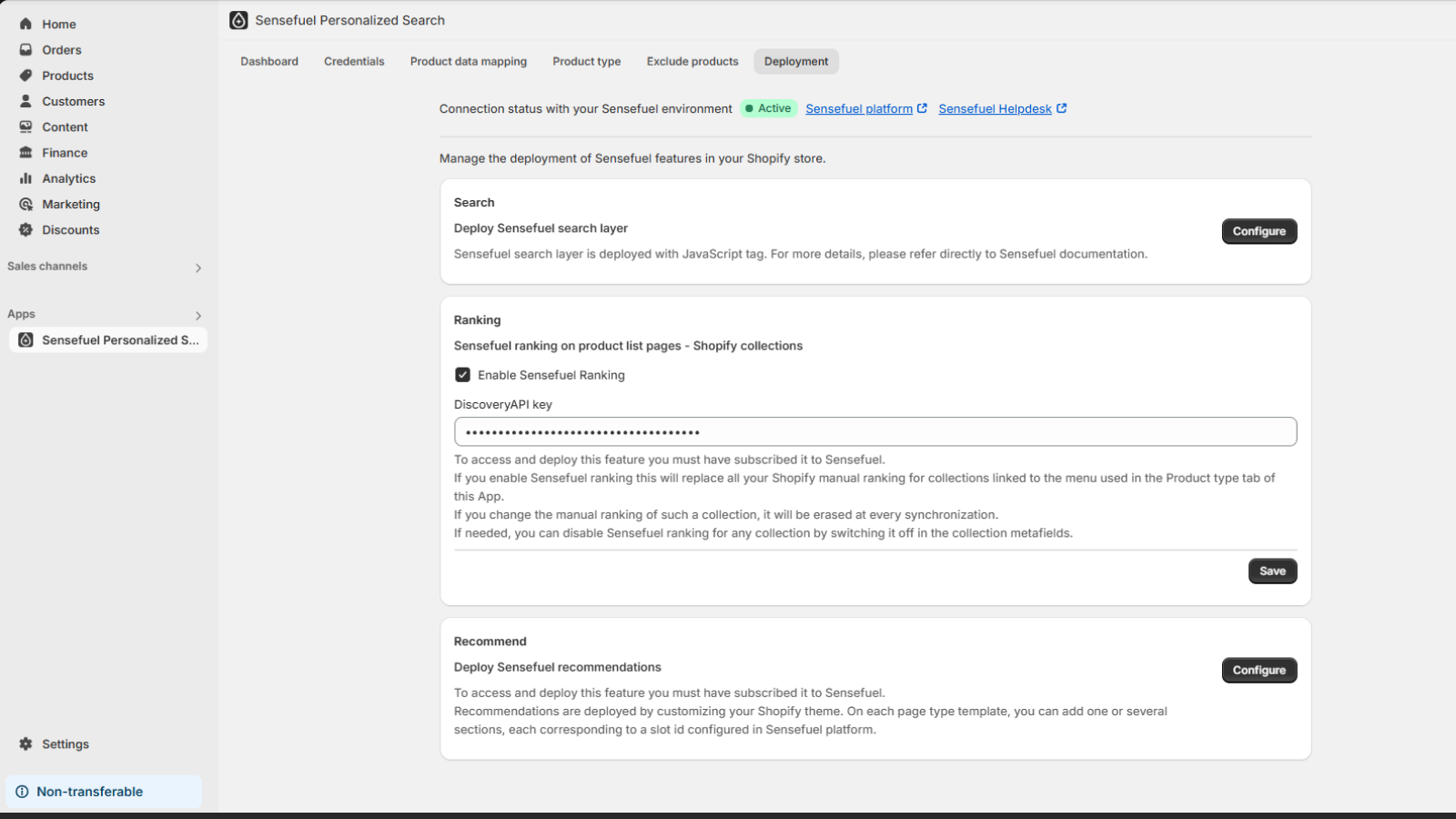
Task: Open the Product data mapping tab
Action: [469, 61]
